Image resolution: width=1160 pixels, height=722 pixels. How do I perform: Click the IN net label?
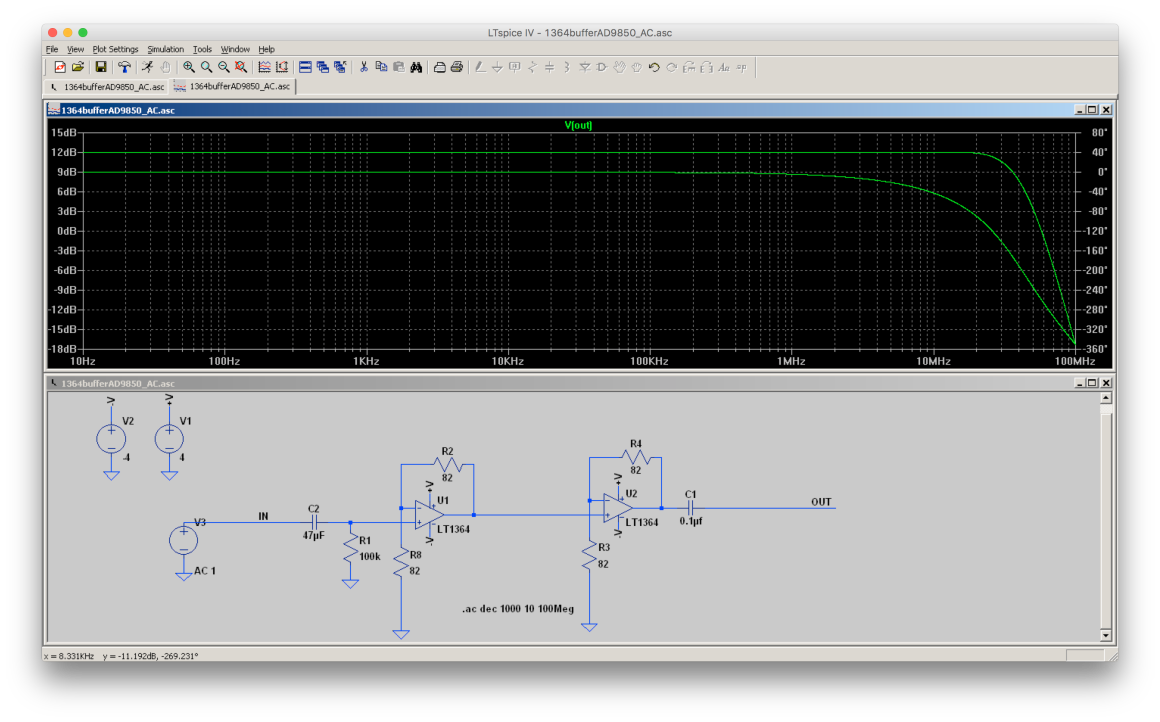(x=263, y=516)
